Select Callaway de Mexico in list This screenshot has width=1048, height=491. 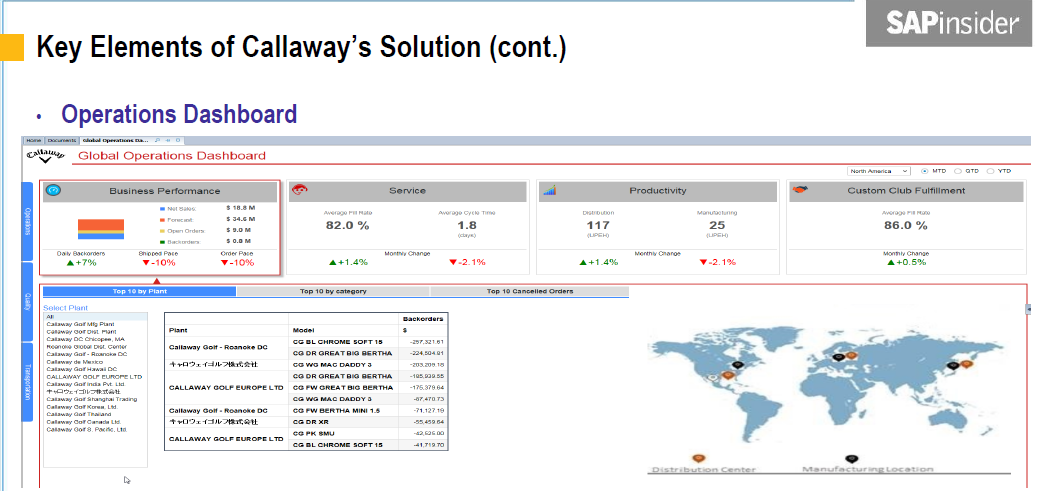click(95, 361)
